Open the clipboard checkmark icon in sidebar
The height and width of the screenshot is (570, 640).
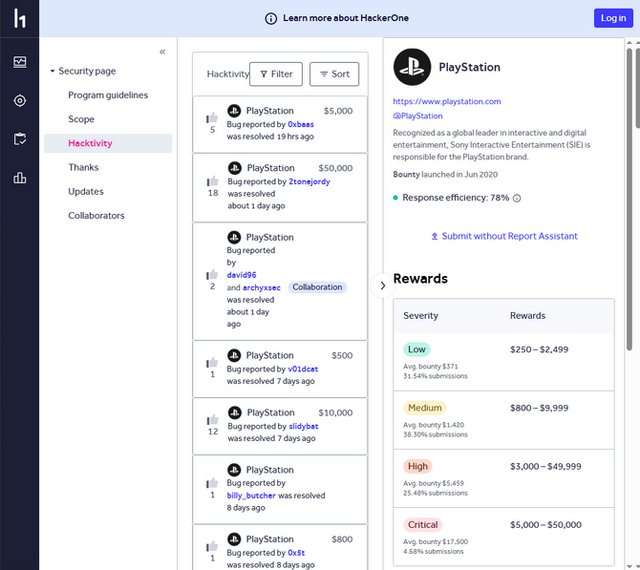click(20, 139)
